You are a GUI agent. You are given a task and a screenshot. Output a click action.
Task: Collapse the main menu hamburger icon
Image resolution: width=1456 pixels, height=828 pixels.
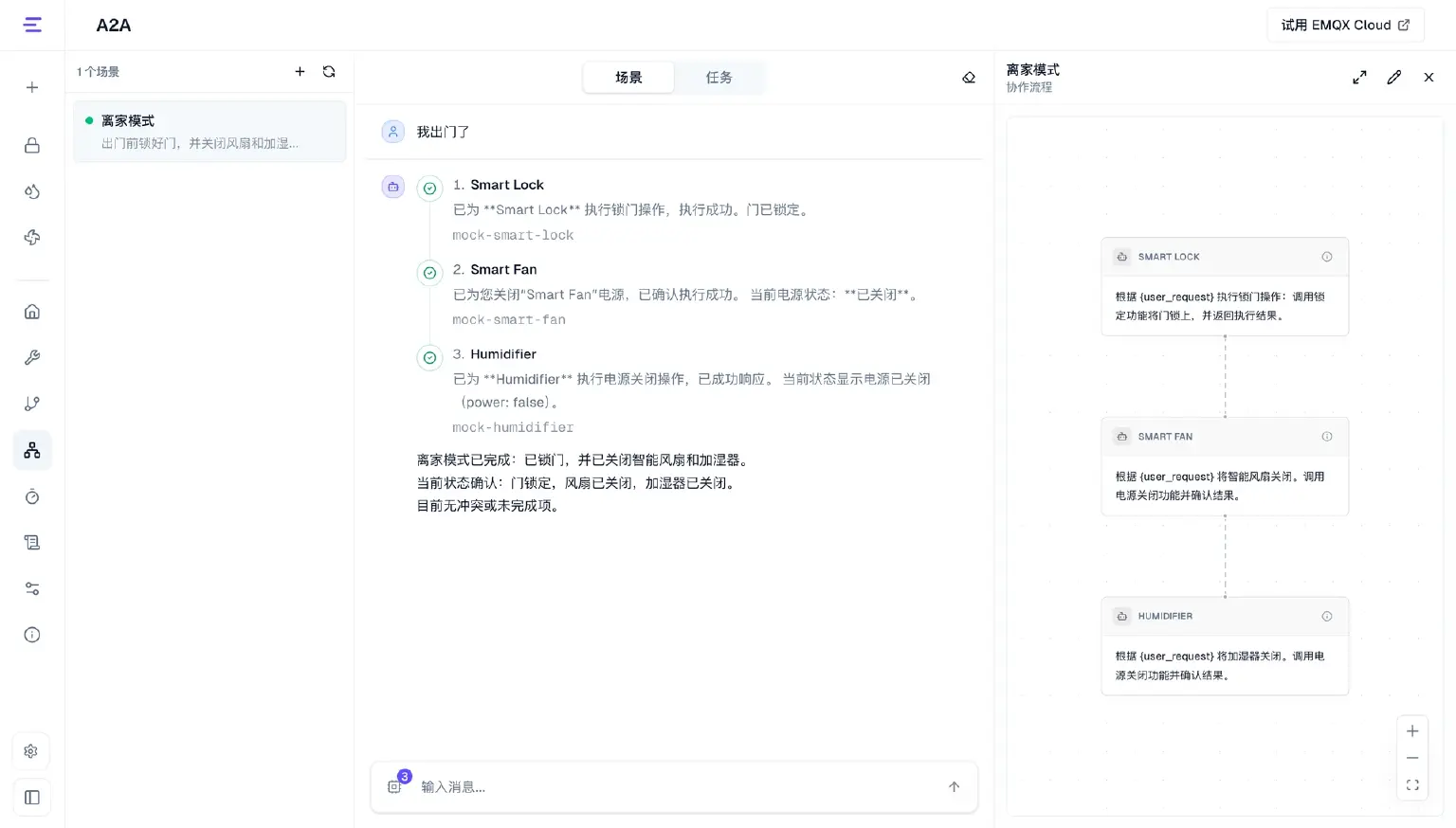pos(32,25)
